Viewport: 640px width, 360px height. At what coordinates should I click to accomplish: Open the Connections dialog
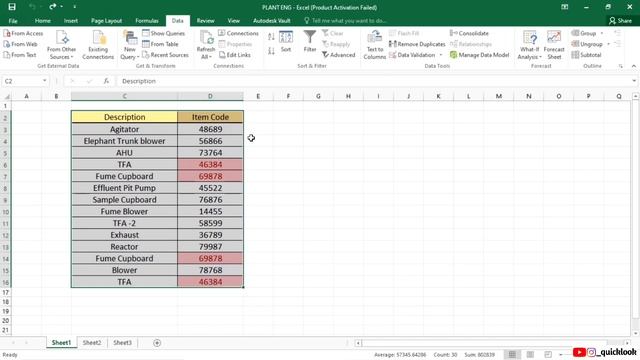tap(238, 33)
